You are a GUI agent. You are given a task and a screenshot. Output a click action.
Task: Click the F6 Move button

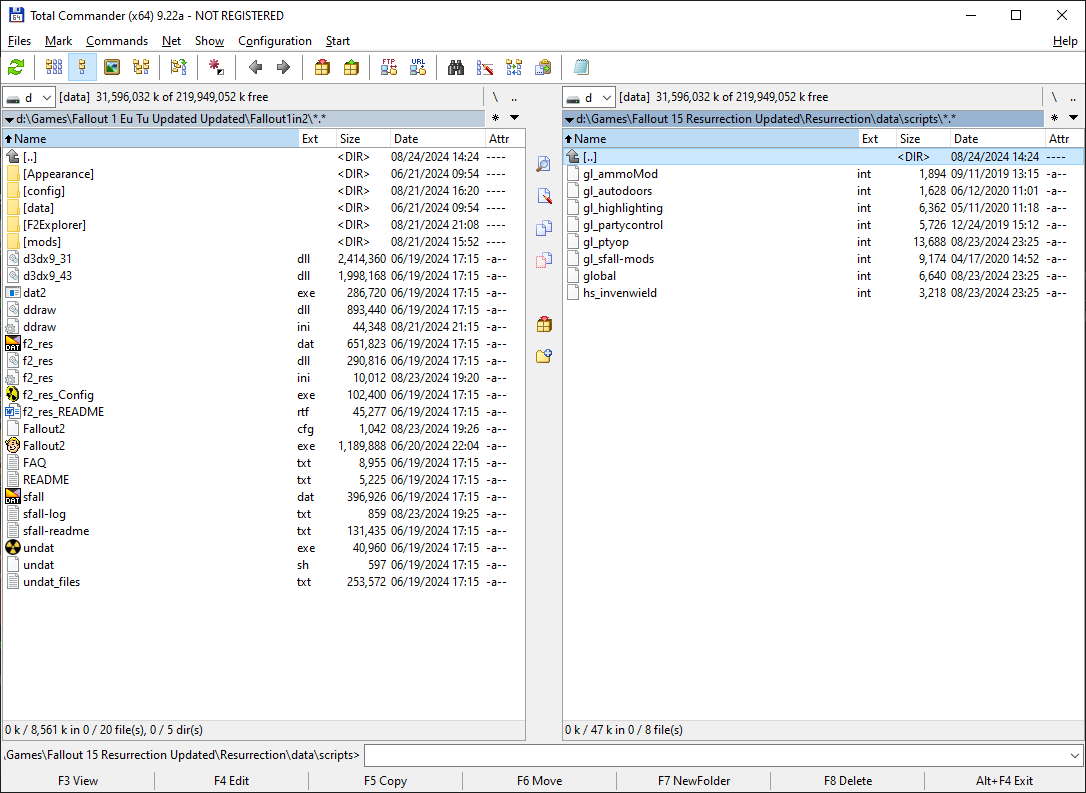[x=540, y=781]
